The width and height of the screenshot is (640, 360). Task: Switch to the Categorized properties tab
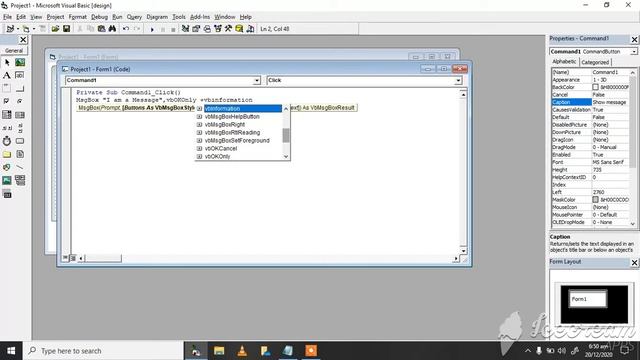click(595, 62)
